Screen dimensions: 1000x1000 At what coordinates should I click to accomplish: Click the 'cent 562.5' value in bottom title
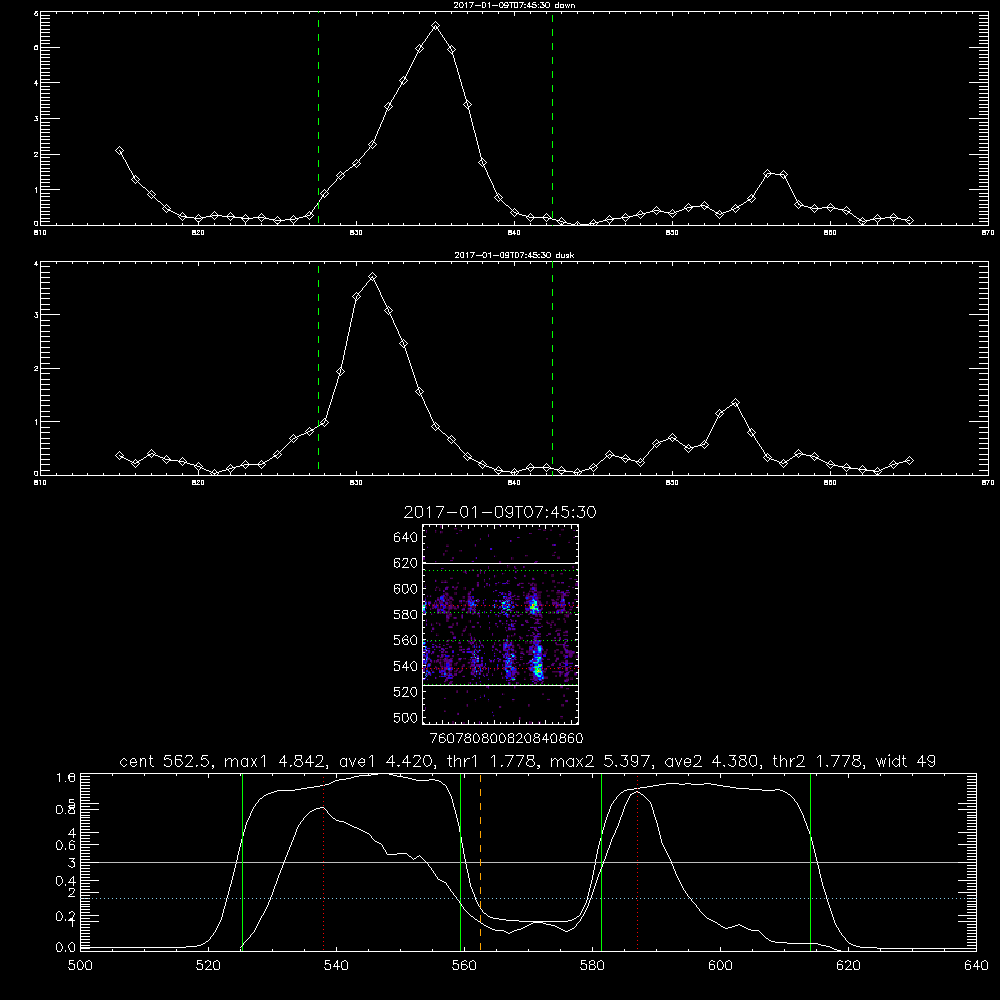pos(164,761)
